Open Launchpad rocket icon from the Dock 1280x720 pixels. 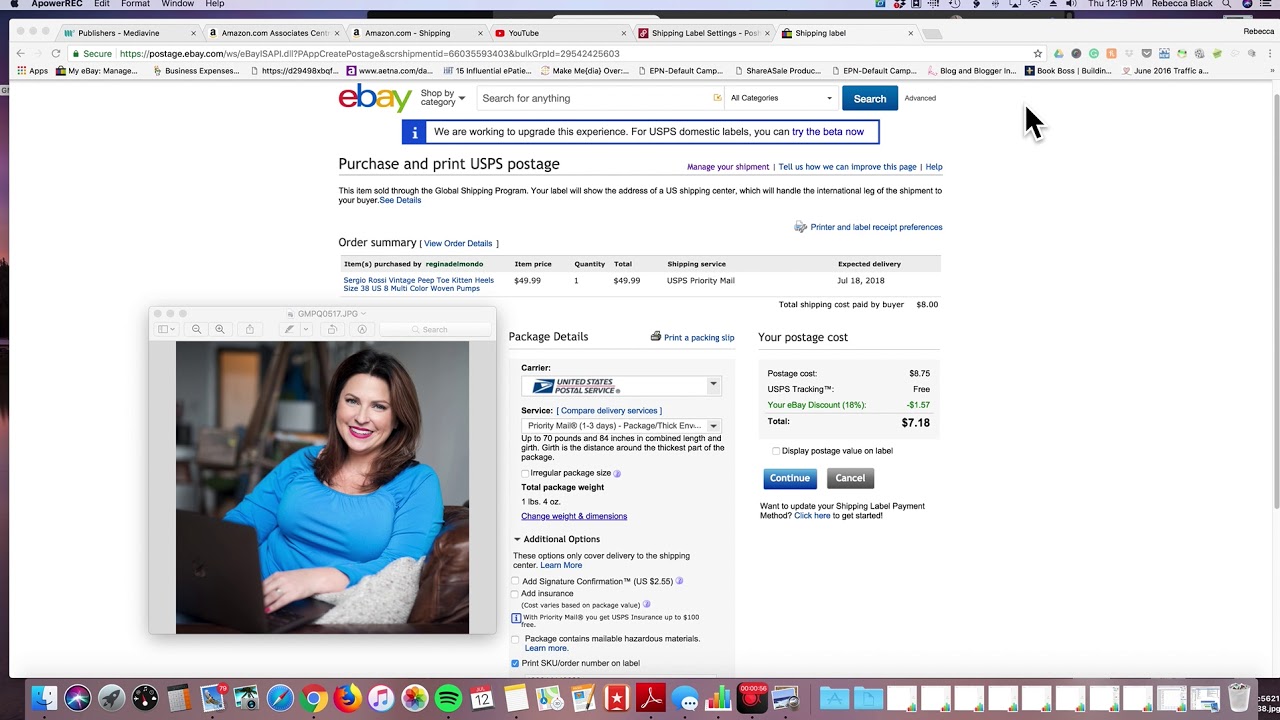(111, 698)
